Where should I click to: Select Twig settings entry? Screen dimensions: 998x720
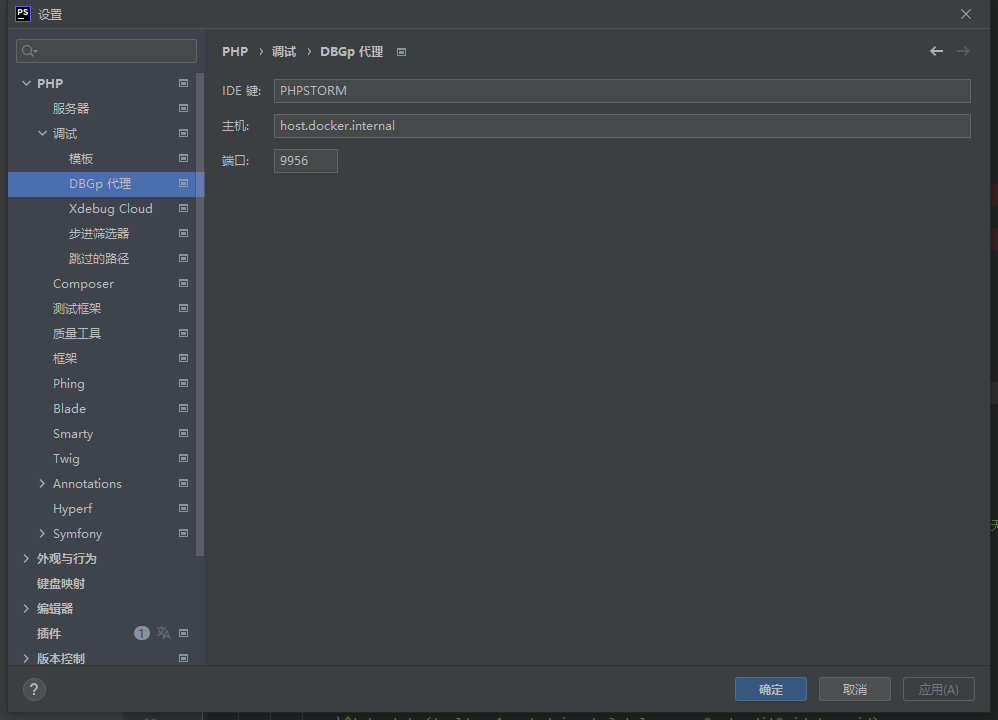click(66, 459)
